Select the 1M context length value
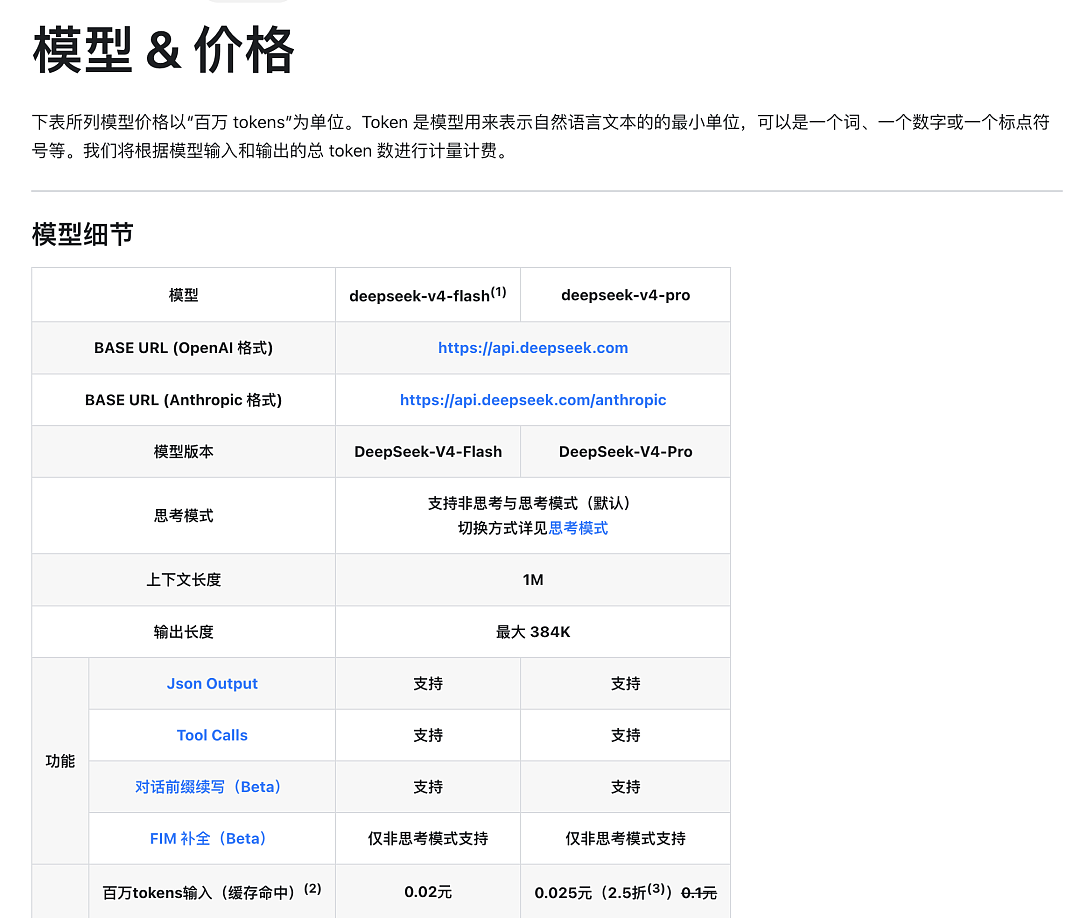The image size is (1080, 918). point(532,580)
